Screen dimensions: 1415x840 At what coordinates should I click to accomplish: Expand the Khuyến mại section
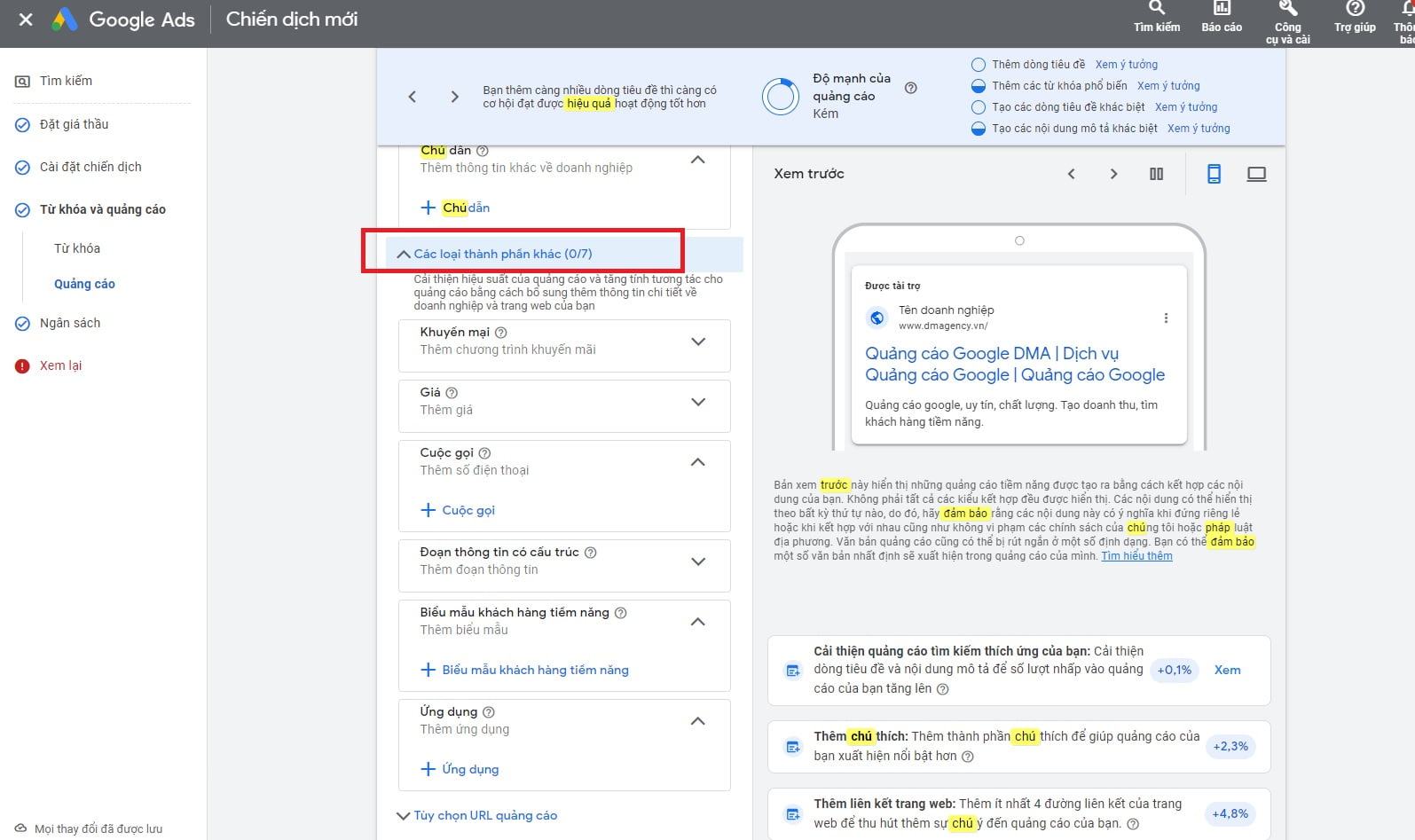(x=698, y=341)
